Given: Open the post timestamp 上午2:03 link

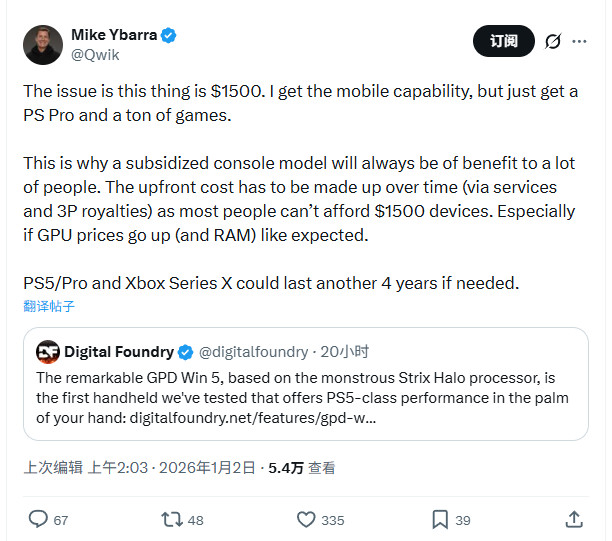Looking at the screenshot, I should click(116, 467).
